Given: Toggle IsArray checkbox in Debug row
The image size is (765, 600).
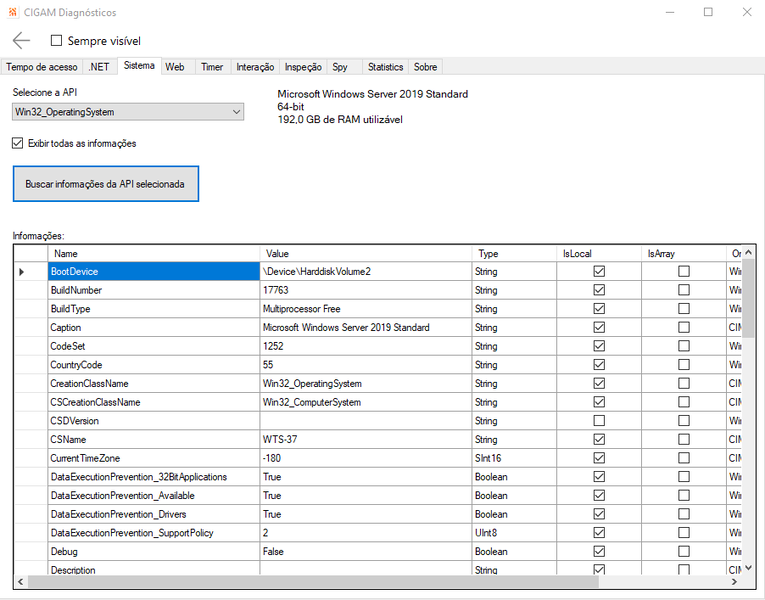Looking at the screenshot, I should pos(684,551).
